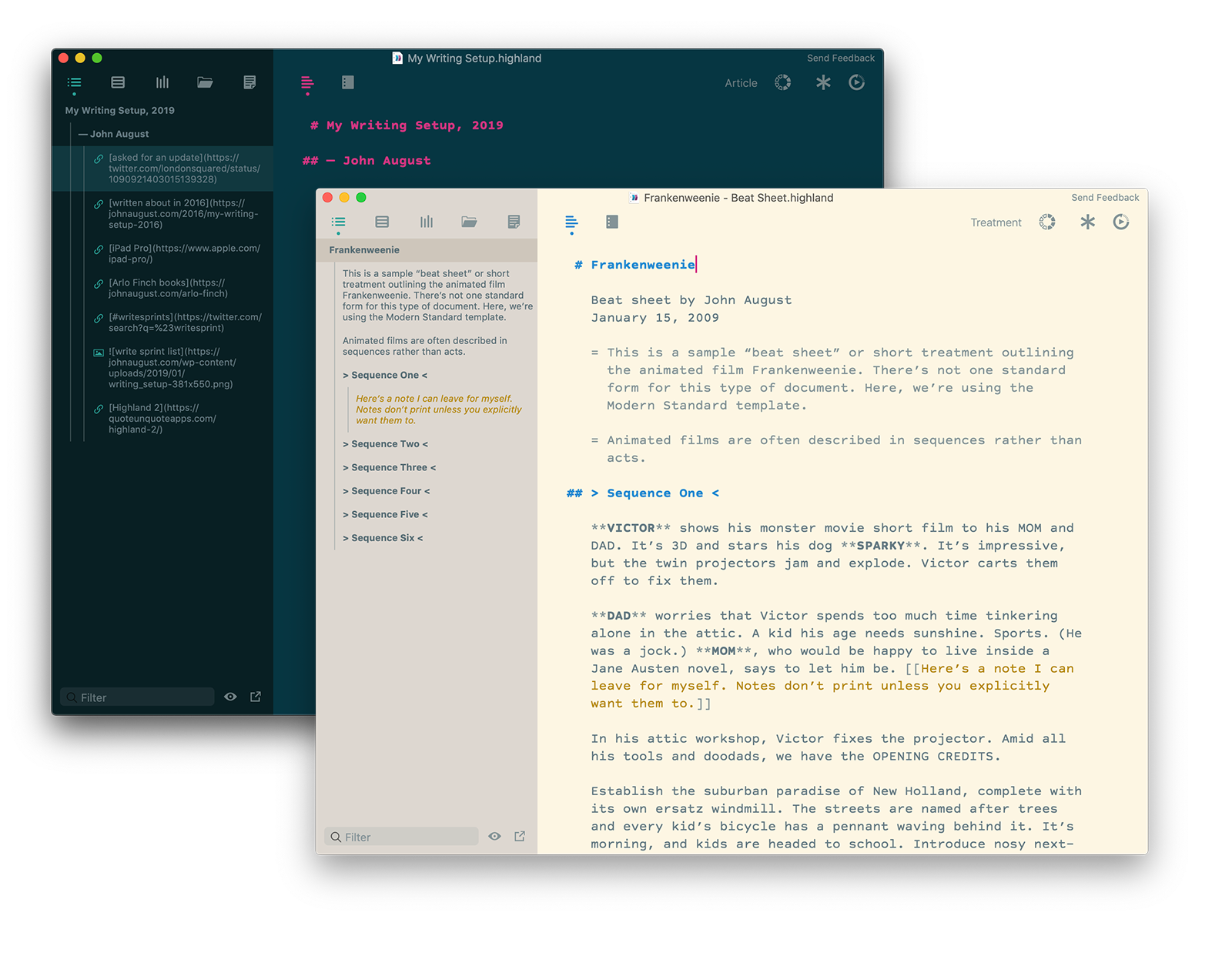Screen dimensions: 1232x966
Task: Toggle the revision mode circle icon beside Treatment
Action: (x=1047, y=222)
